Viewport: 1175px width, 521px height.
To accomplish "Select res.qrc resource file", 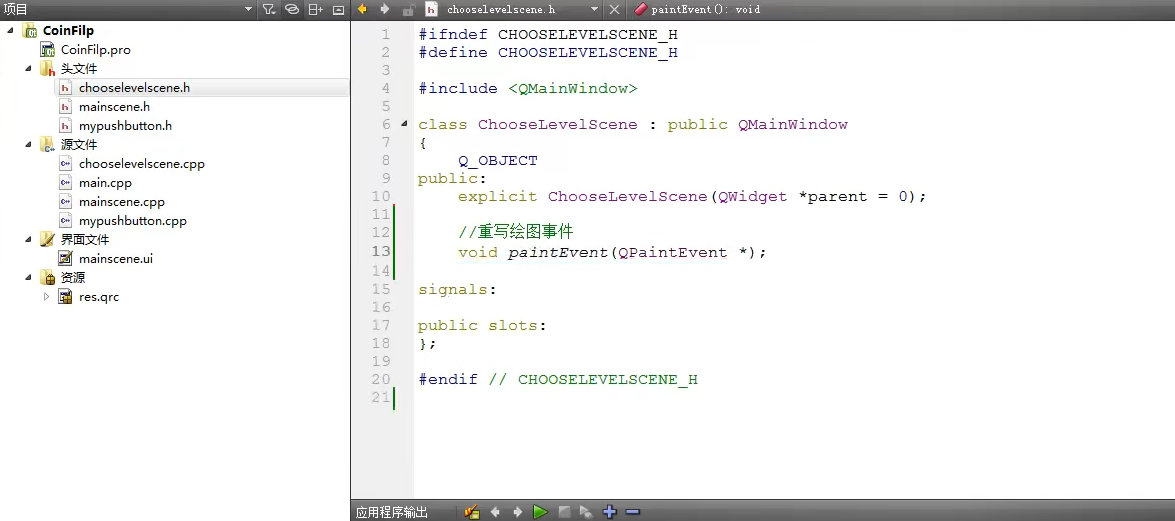I will [99, 297].
